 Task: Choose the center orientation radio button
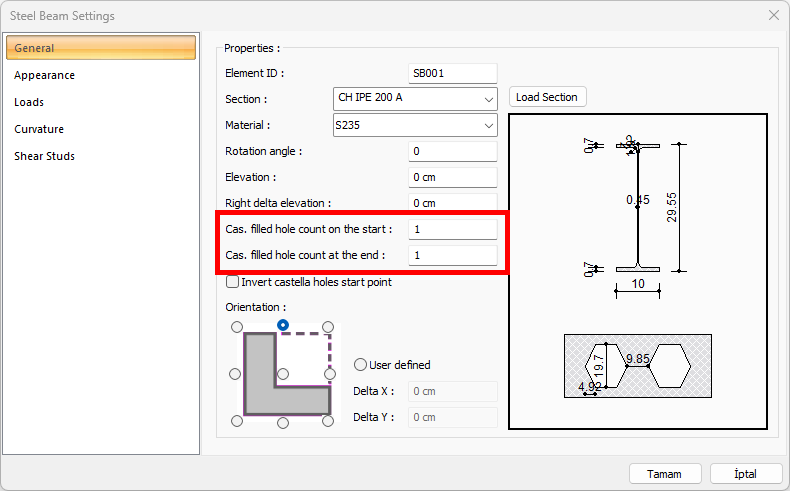283,374
